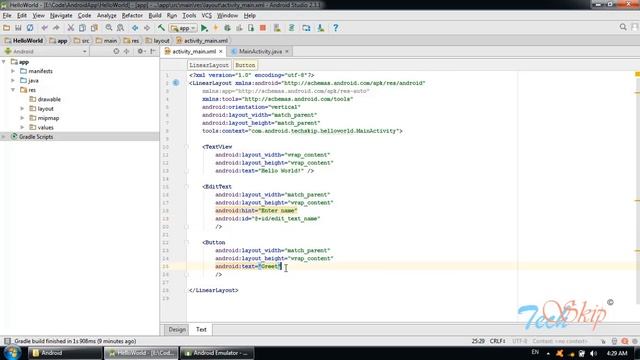This screenshot has width=640, height=360.
Task: Click the Windows Start button
Action: pyautogui.click(x=11, y=353)
